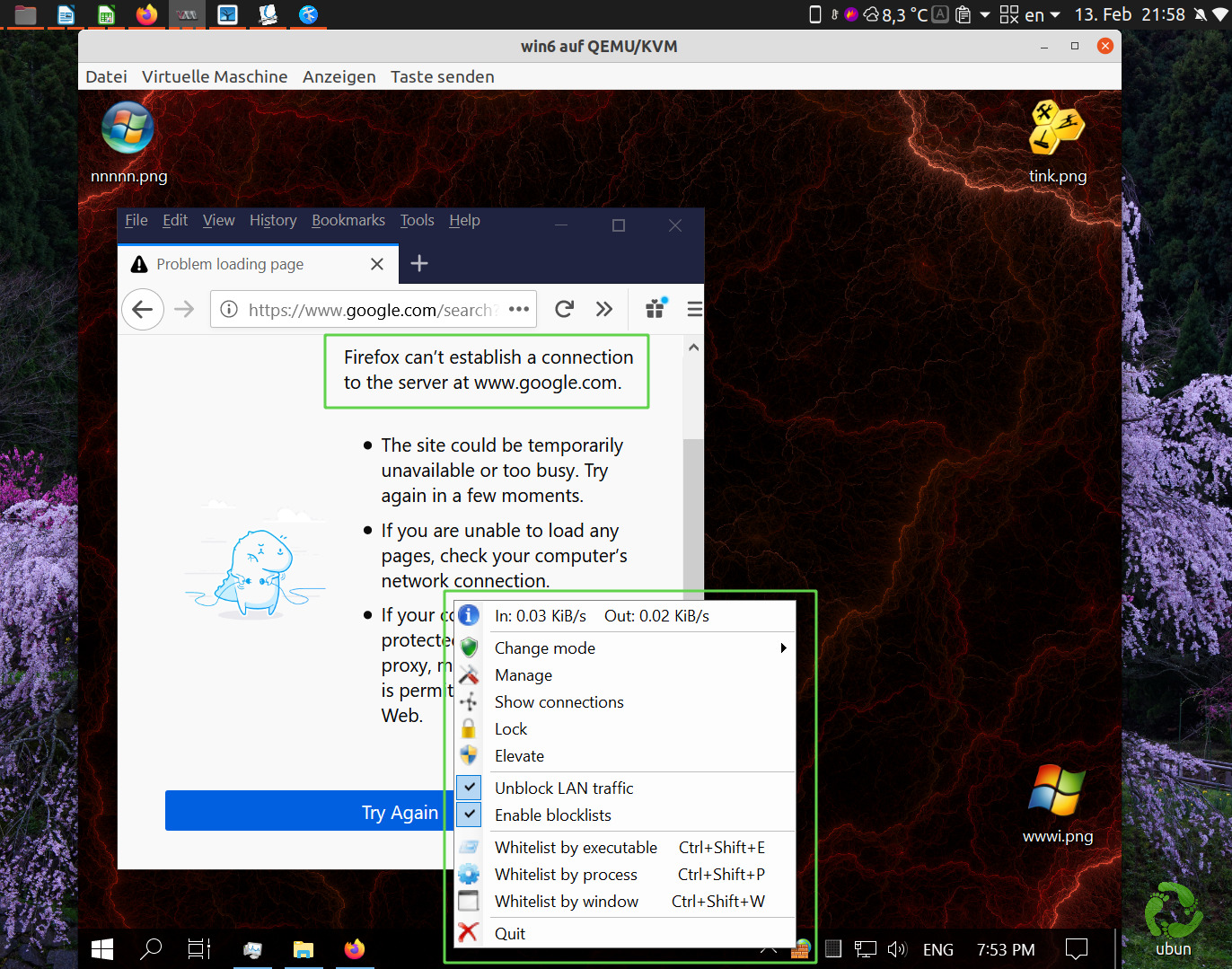Screen dimensions: 1232x969
Task: Click the google.com URL address field
Action: point(370,310)
